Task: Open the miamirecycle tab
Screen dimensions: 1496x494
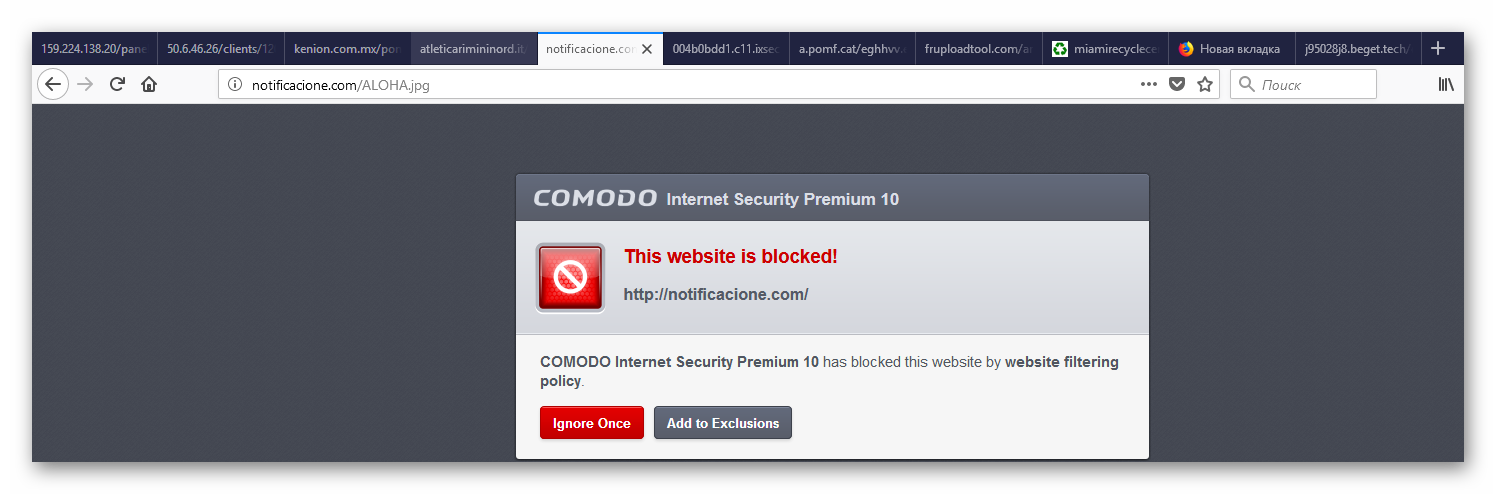Action: click(1105, 49)
